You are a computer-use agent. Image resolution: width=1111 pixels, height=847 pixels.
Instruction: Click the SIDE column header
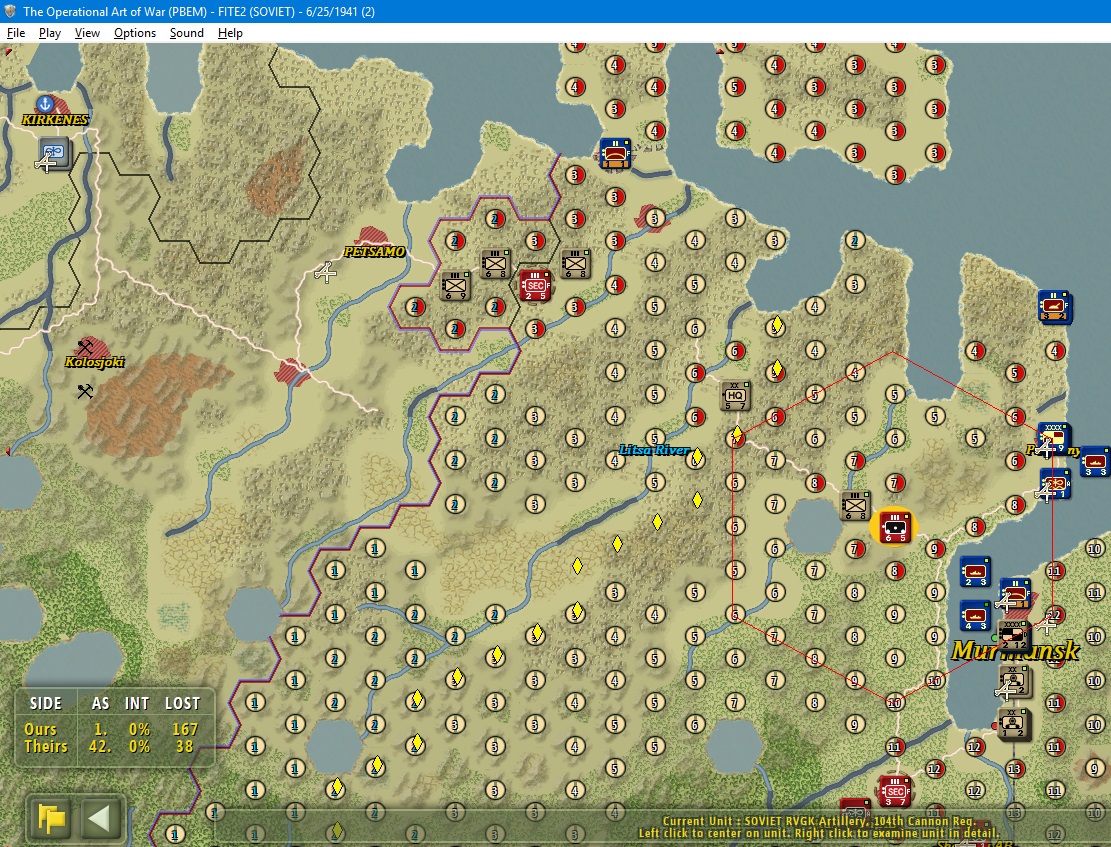point(45,703)
